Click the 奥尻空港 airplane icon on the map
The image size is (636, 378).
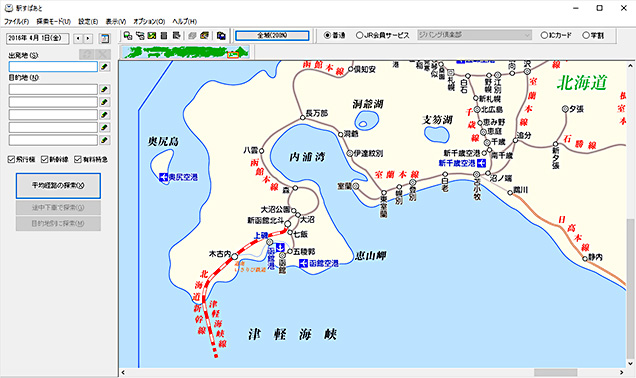163,177
